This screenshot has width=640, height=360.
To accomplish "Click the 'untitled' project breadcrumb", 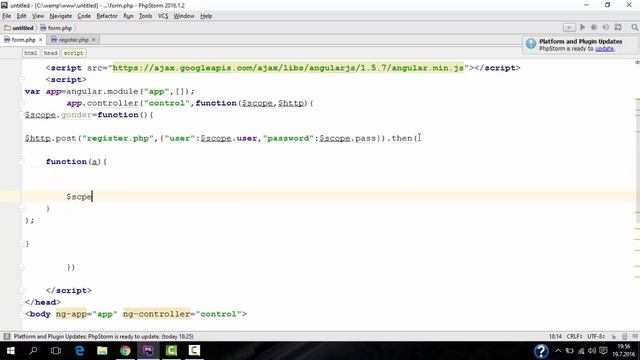I will [x=19, y=28].
